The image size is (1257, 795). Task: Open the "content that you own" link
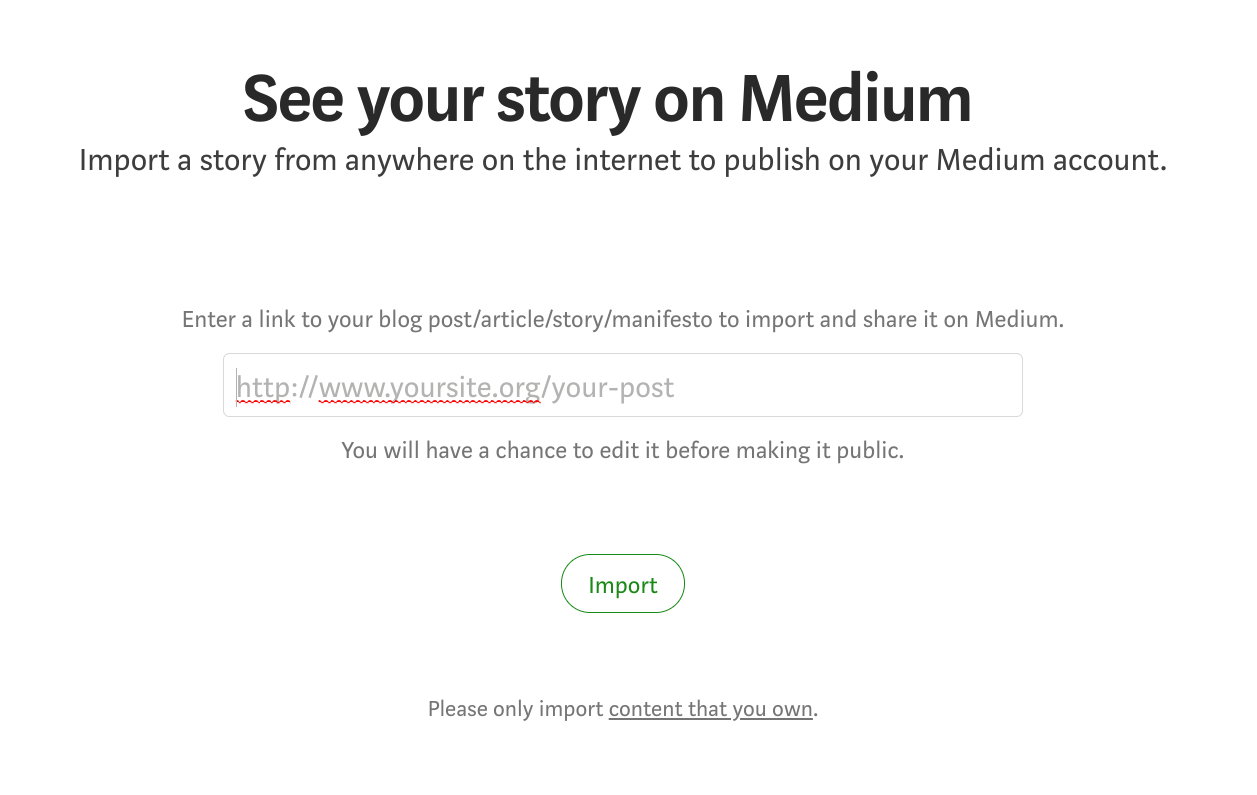710,709
